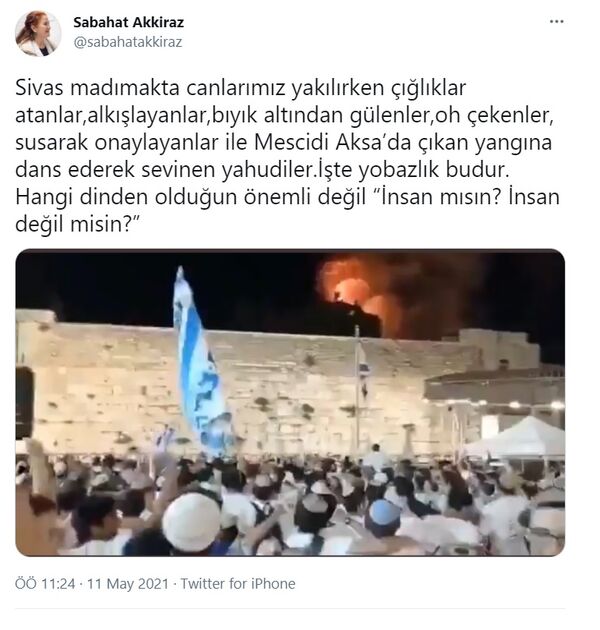Viewport: 600px width, 630px height.
Task: Click the white kippah in the video foreground
Action: [192, 520]
